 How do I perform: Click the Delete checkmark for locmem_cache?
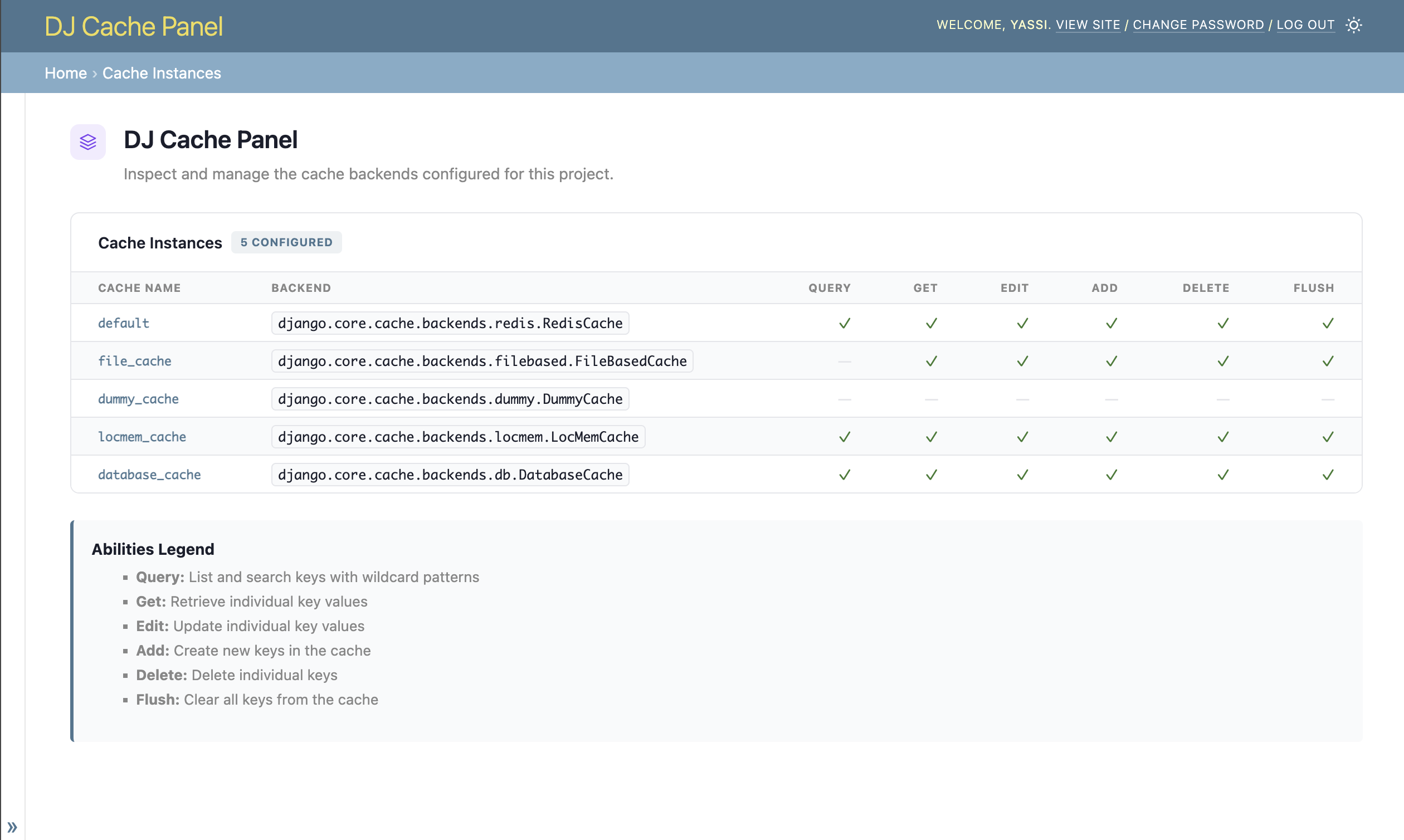(x=1223, y=437)
